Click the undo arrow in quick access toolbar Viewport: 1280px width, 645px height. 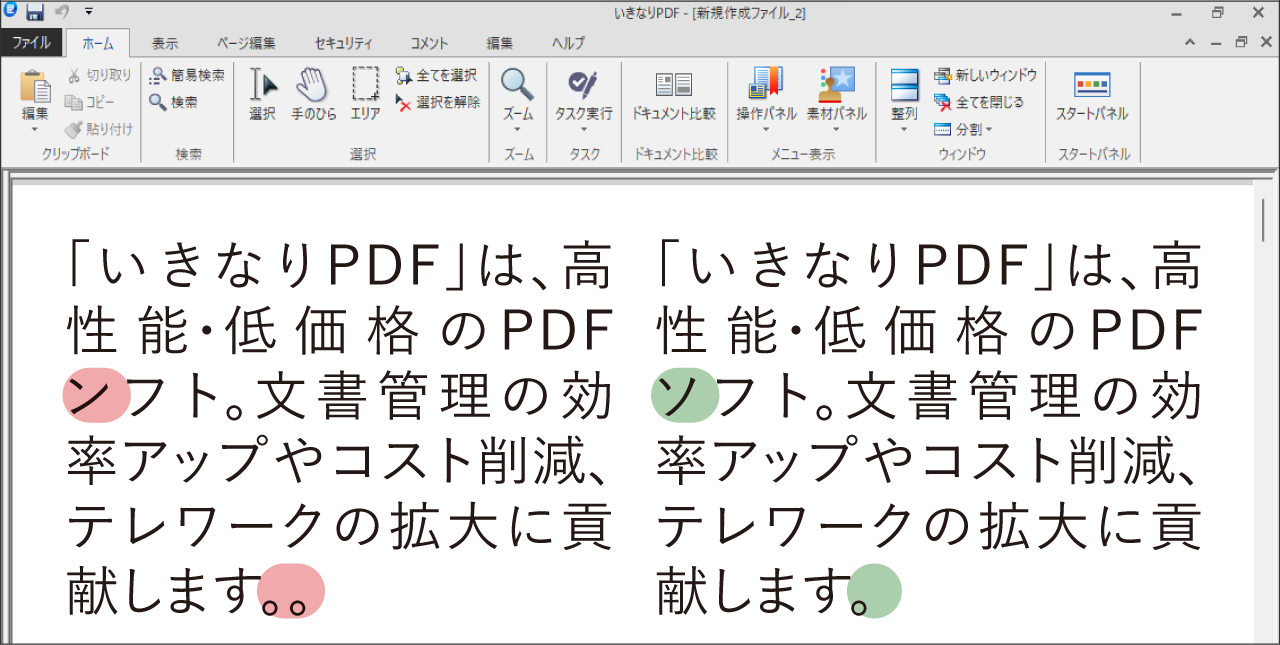click(62, 12)
